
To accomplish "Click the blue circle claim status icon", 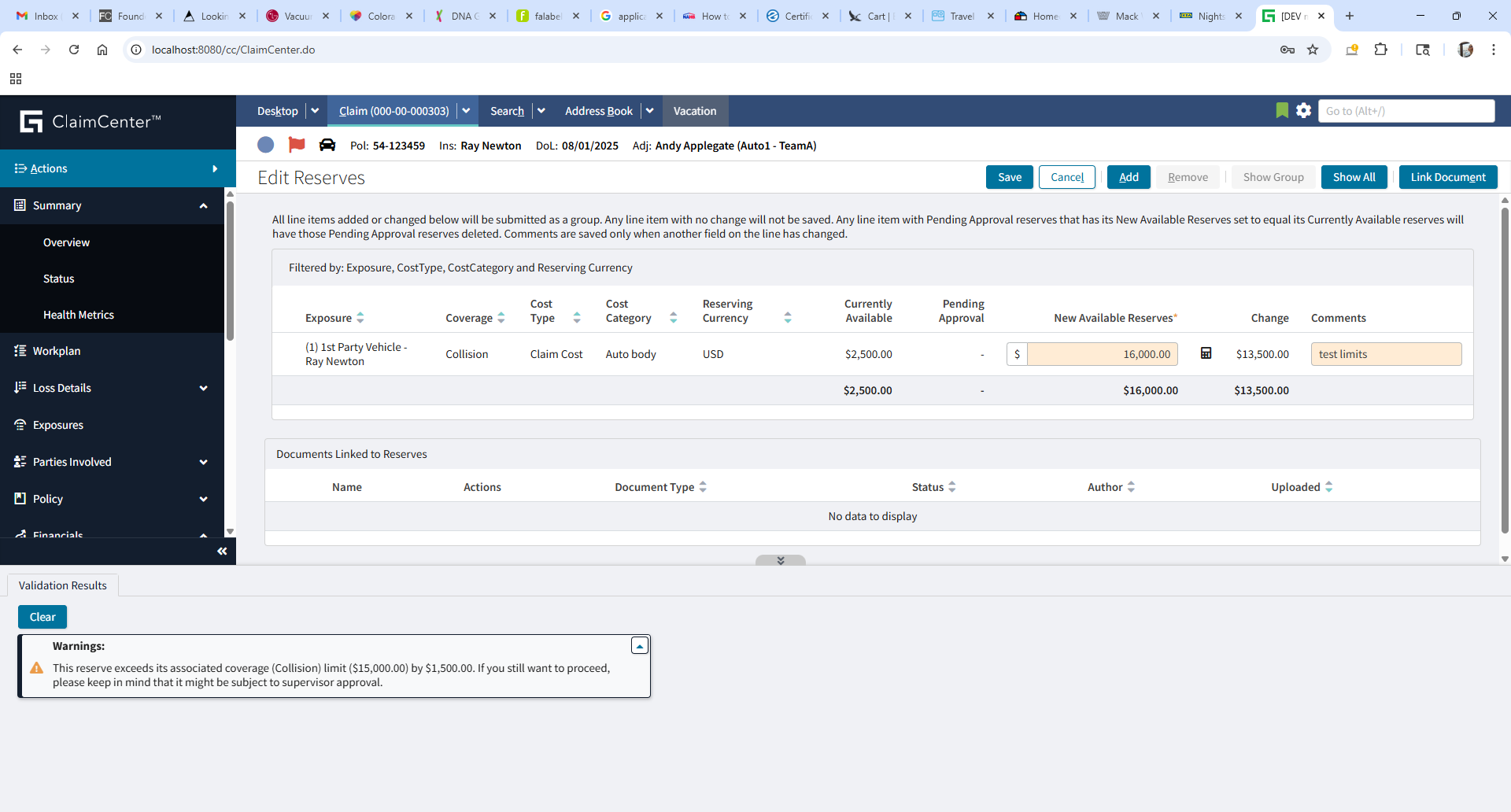I will (x=266, y=145).
